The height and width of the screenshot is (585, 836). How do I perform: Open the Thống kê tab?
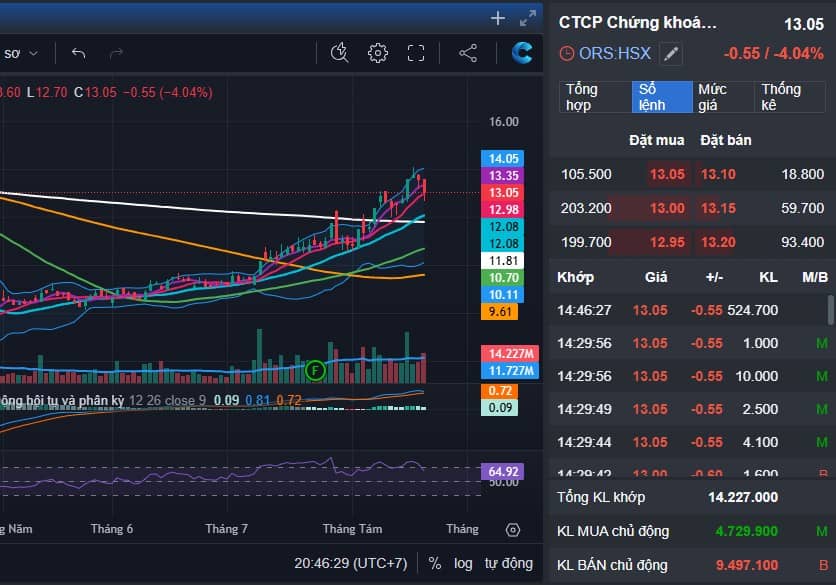[x=788, y=95]
